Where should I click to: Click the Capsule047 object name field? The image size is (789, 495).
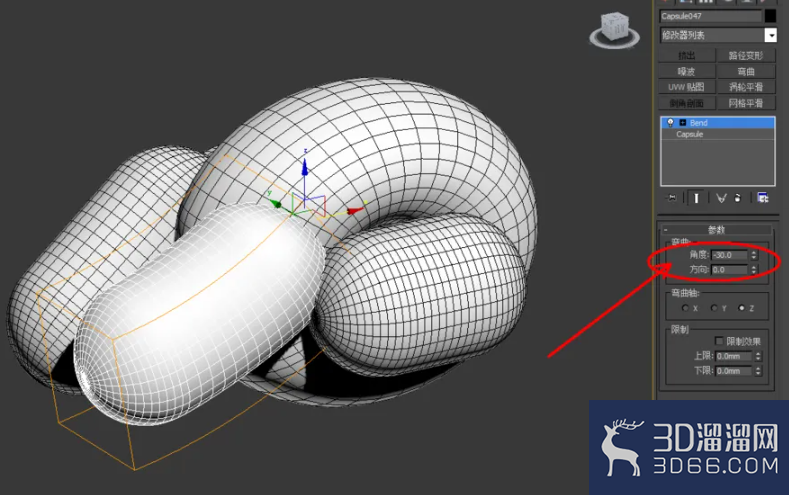pos(711,16)
